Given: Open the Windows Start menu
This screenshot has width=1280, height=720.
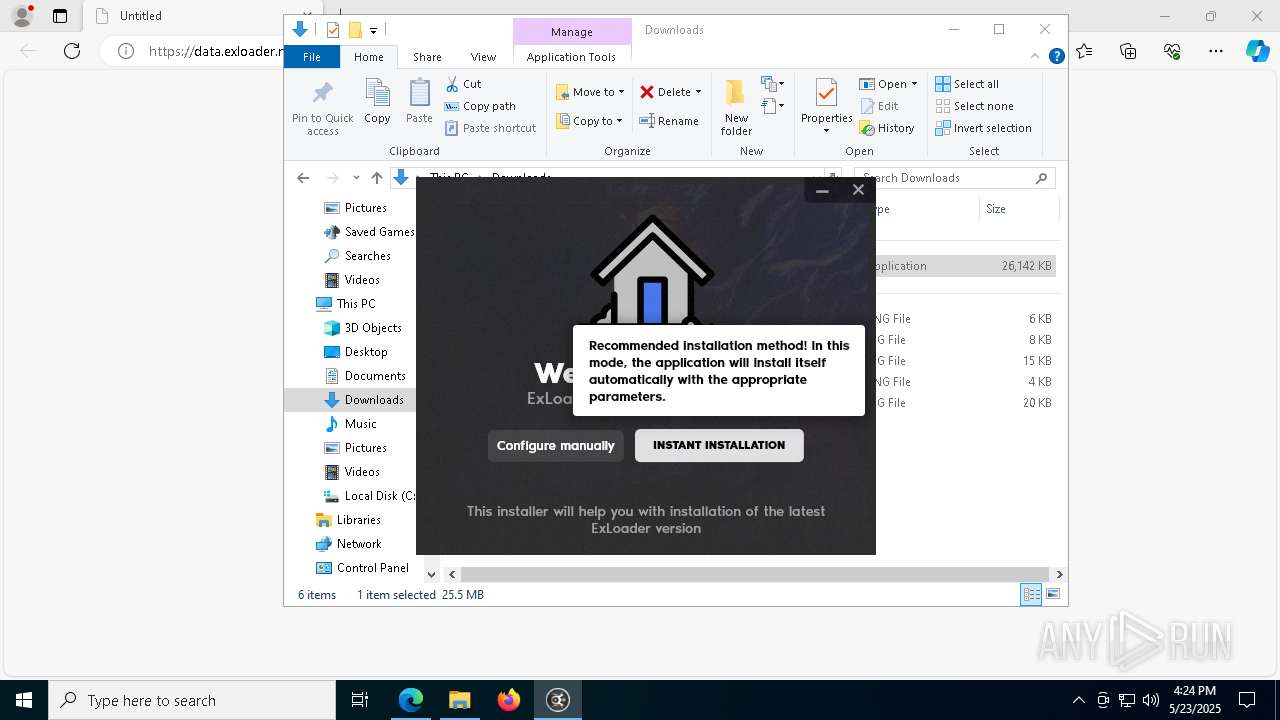Looking at the screenshot, I should pyautogui.click(x=24, y=700).
